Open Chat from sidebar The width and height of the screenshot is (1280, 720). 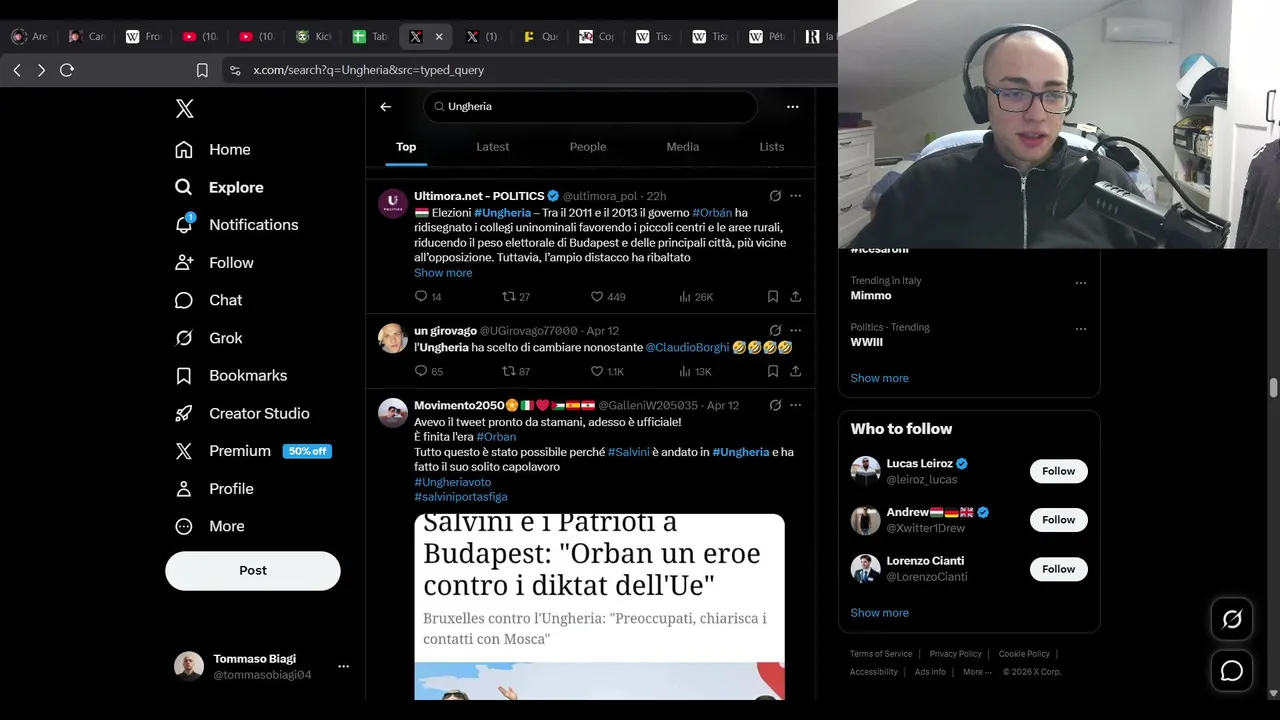(x=208, y=300)
